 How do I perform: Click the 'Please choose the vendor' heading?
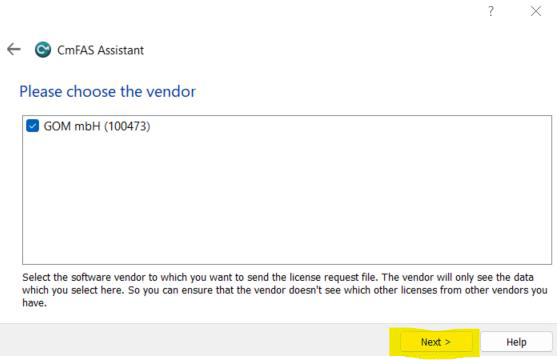click(x=108, y=92)
